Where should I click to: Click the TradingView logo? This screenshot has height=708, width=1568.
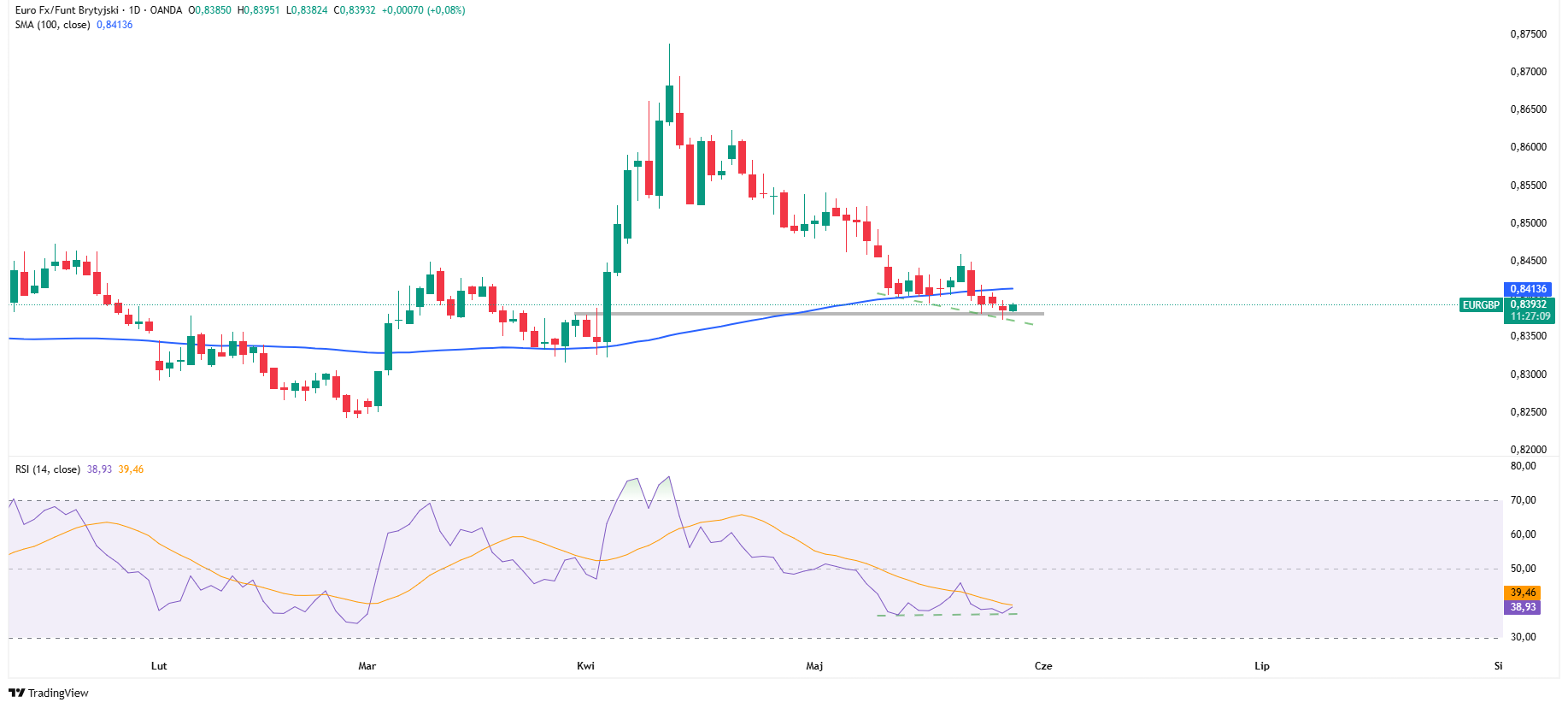(49, 693)
